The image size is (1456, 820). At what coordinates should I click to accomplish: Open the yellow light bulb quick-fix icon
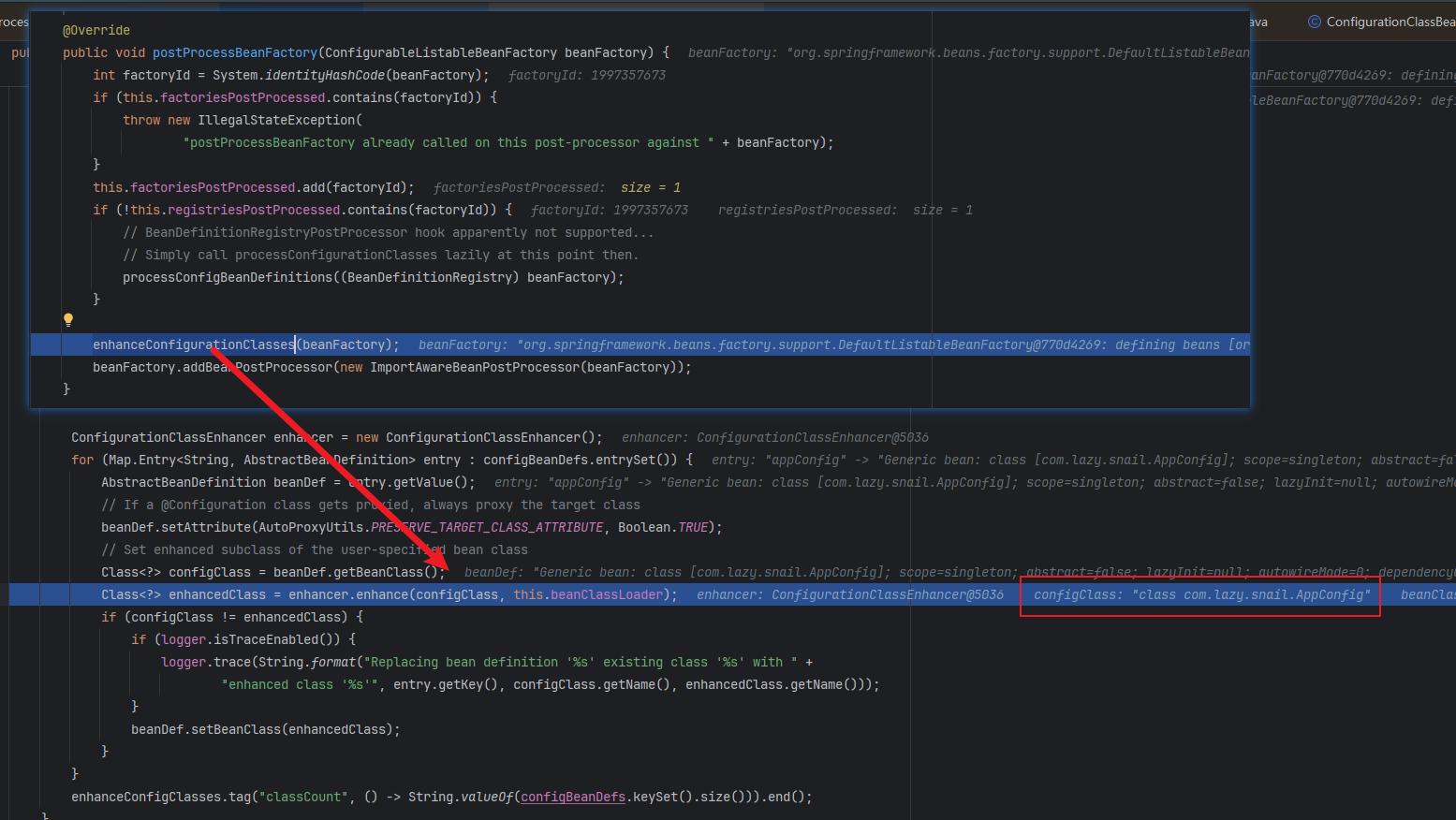click(x=68, y=320)
